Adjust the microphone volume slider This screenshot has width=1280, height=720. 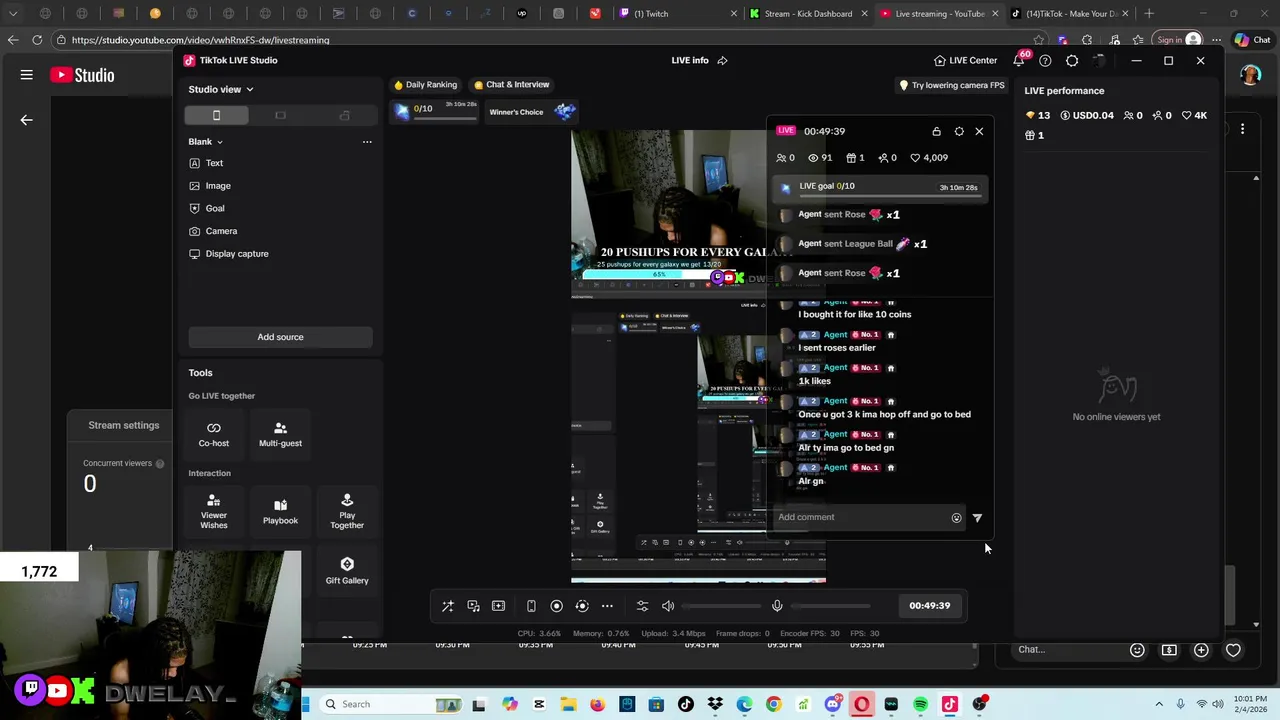pyautogui.click(x=831, y=606)
